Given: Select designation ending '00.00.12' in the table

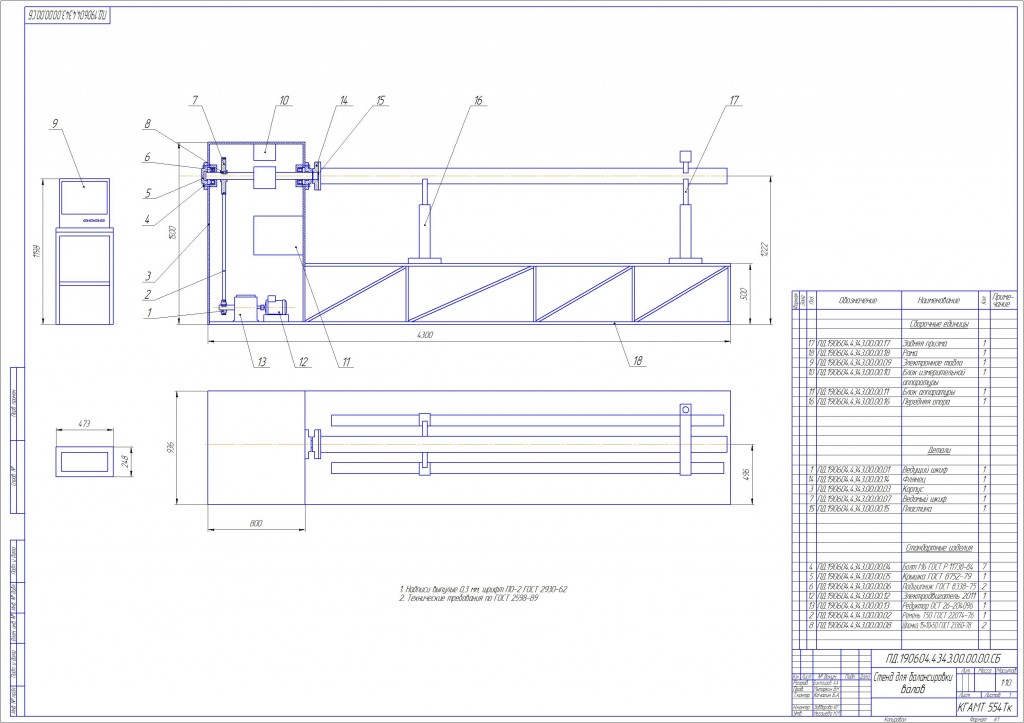Looking at the screenshot, I should coord(854,596).
